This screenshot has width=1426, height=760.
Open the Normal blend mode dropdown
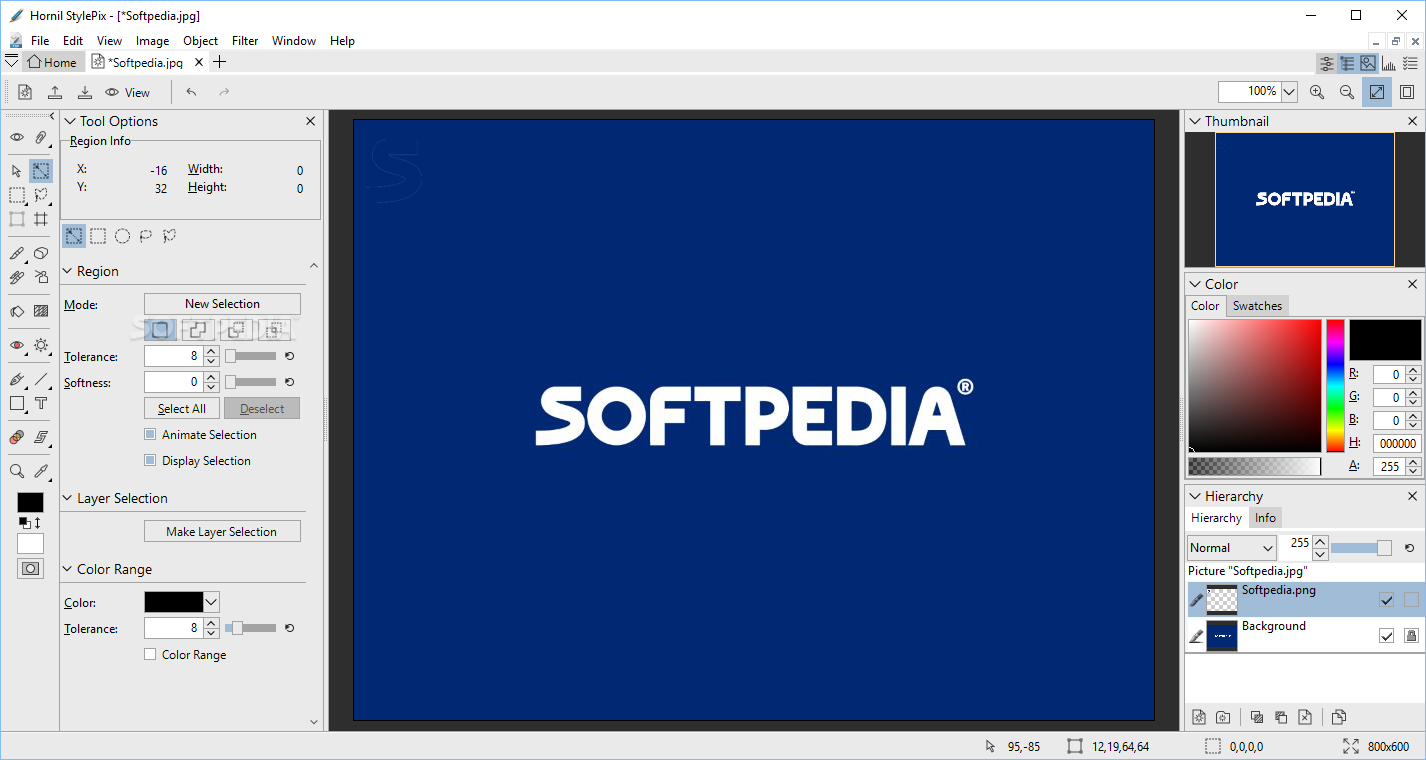[1232, 548]
